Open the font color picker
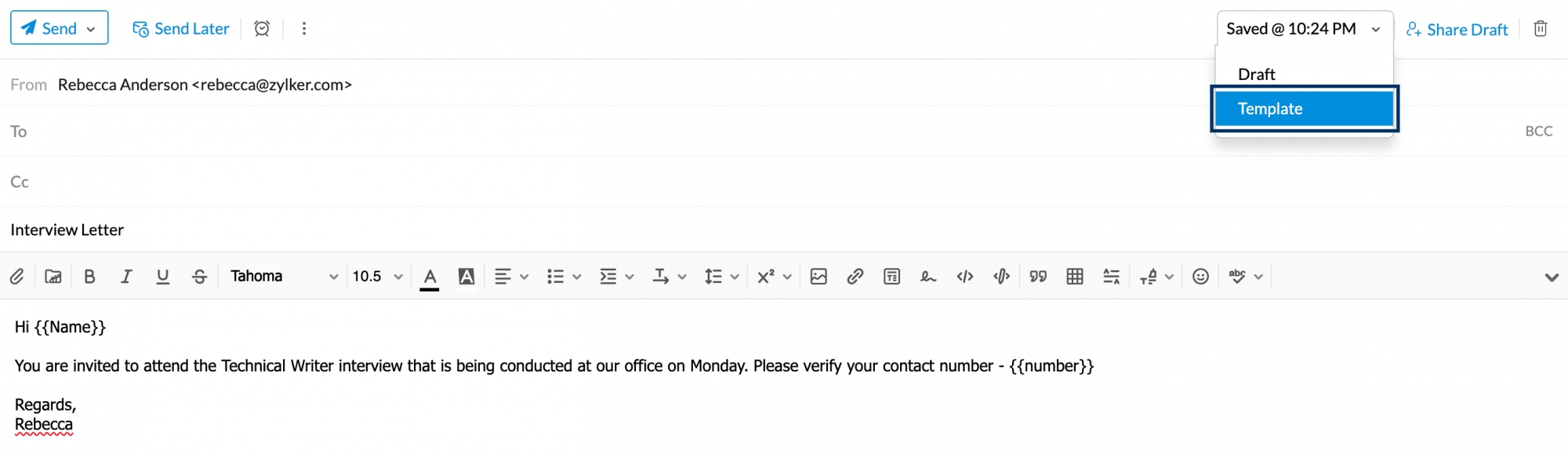This screenshot has width=1568, height=456. point(430,277)
